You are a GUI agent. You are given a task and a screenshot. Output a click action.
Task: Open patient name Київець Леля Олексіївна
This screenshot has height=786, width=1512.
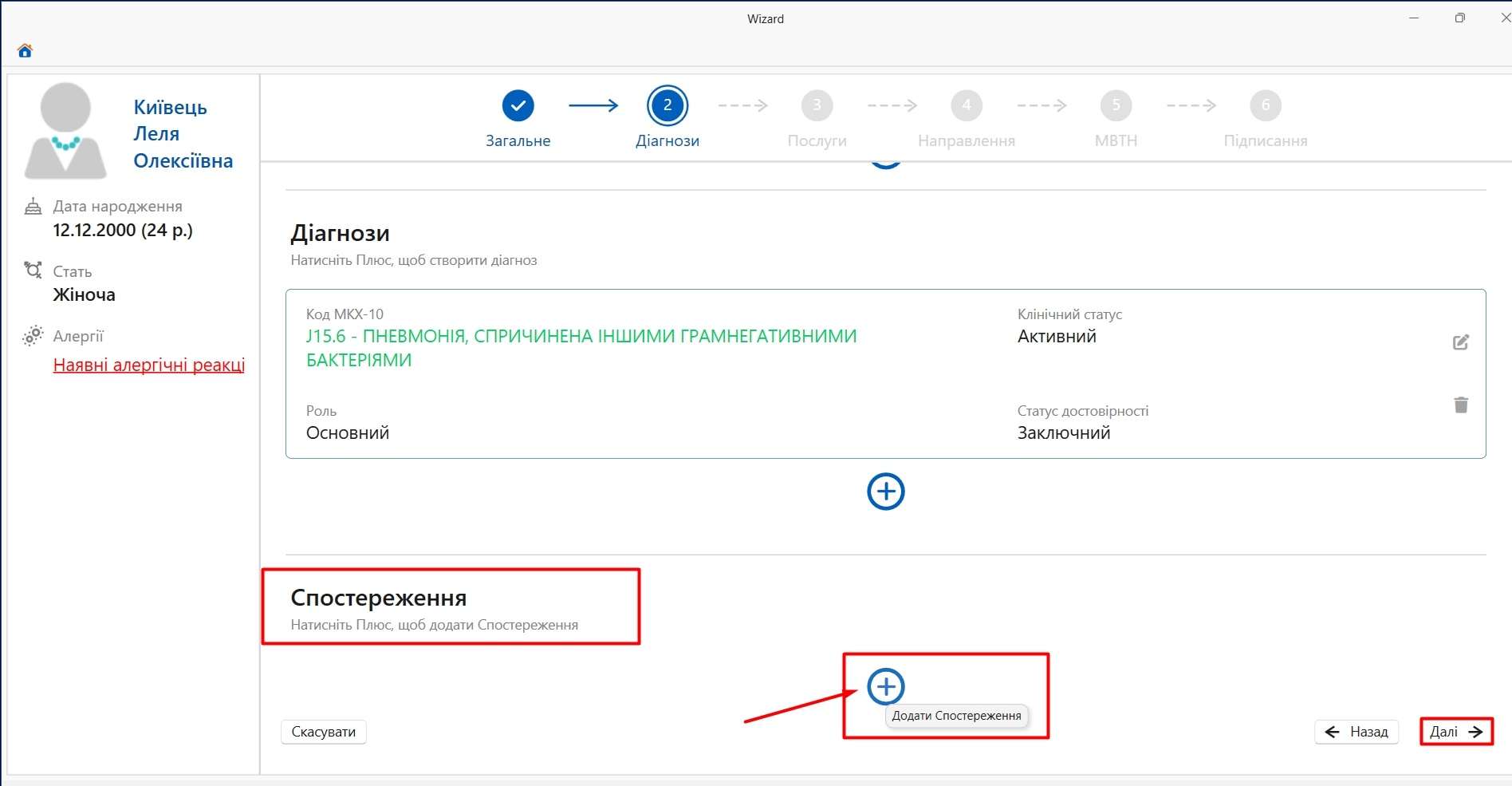click(183, 134)
